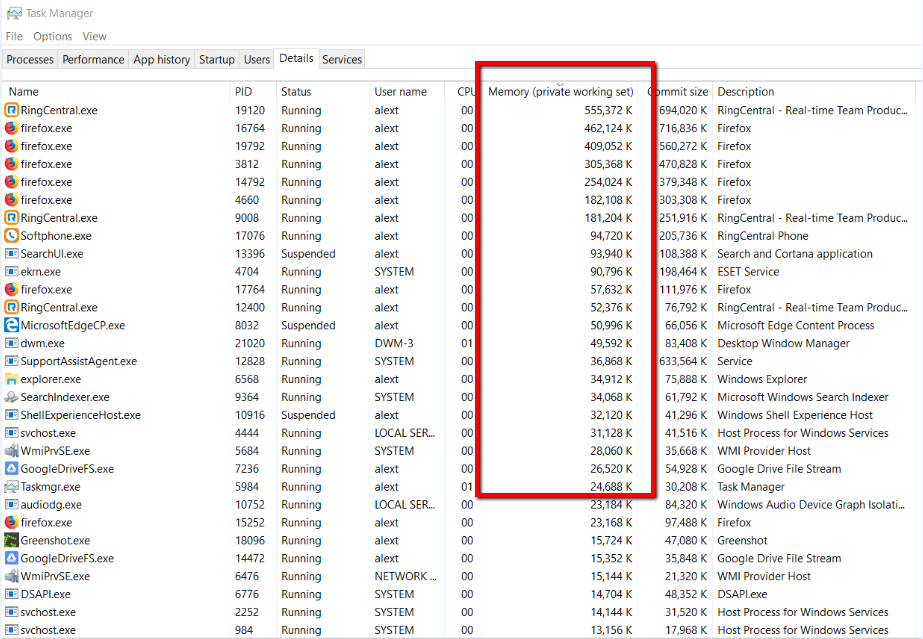Click the Firefox icon for PID 4660
The height and width of the screenshot is (639, 923).
(x=11, y=199)
